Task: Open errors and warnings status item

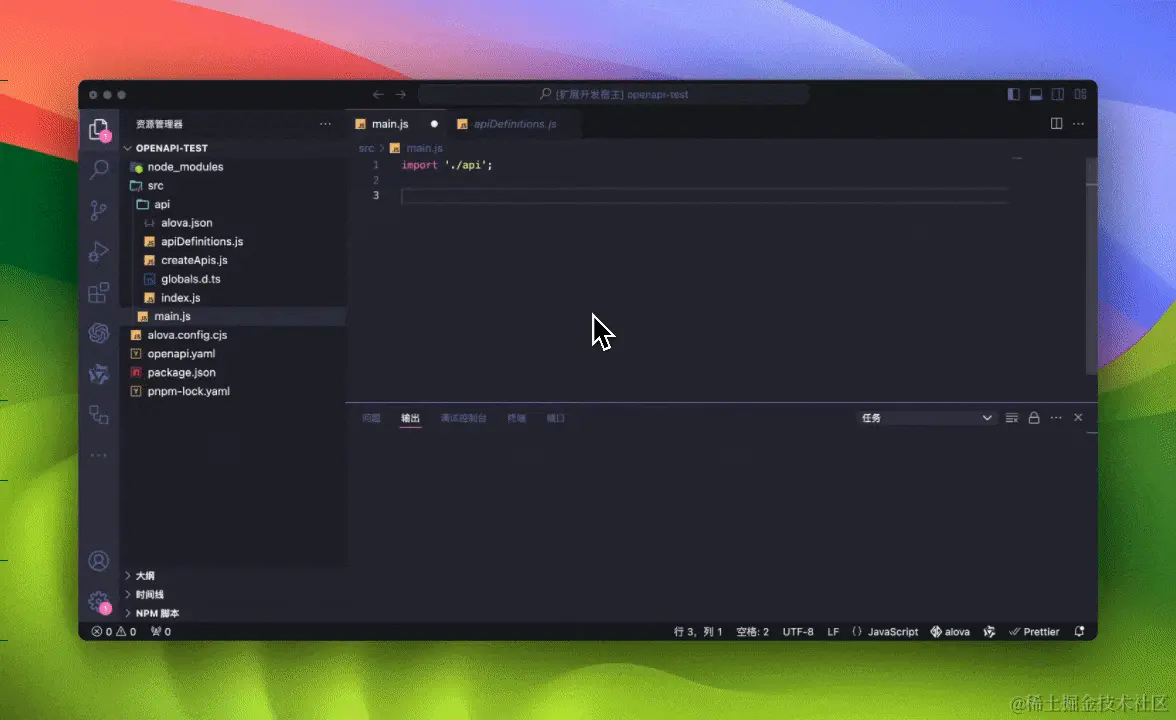Action: pyautogui.click(x=114, y=632)
